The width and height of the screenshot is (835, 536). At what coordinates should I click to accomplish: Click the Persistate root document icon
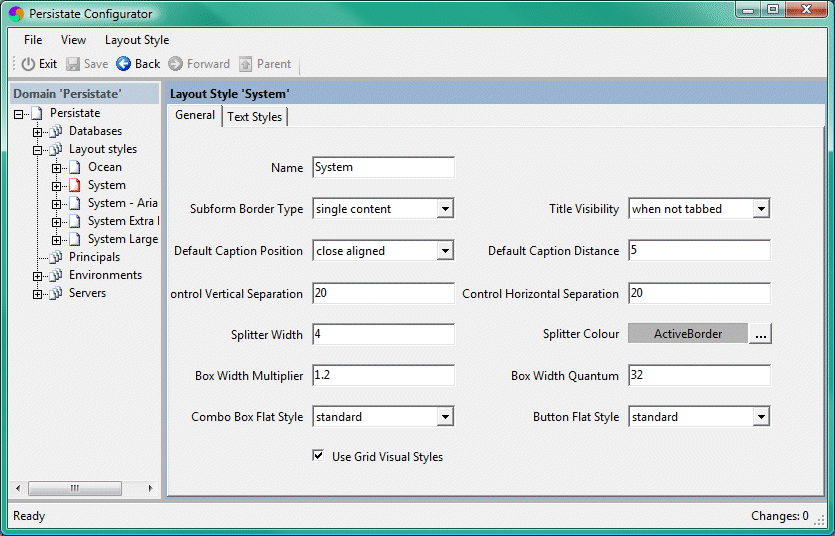tap(37, 113)
